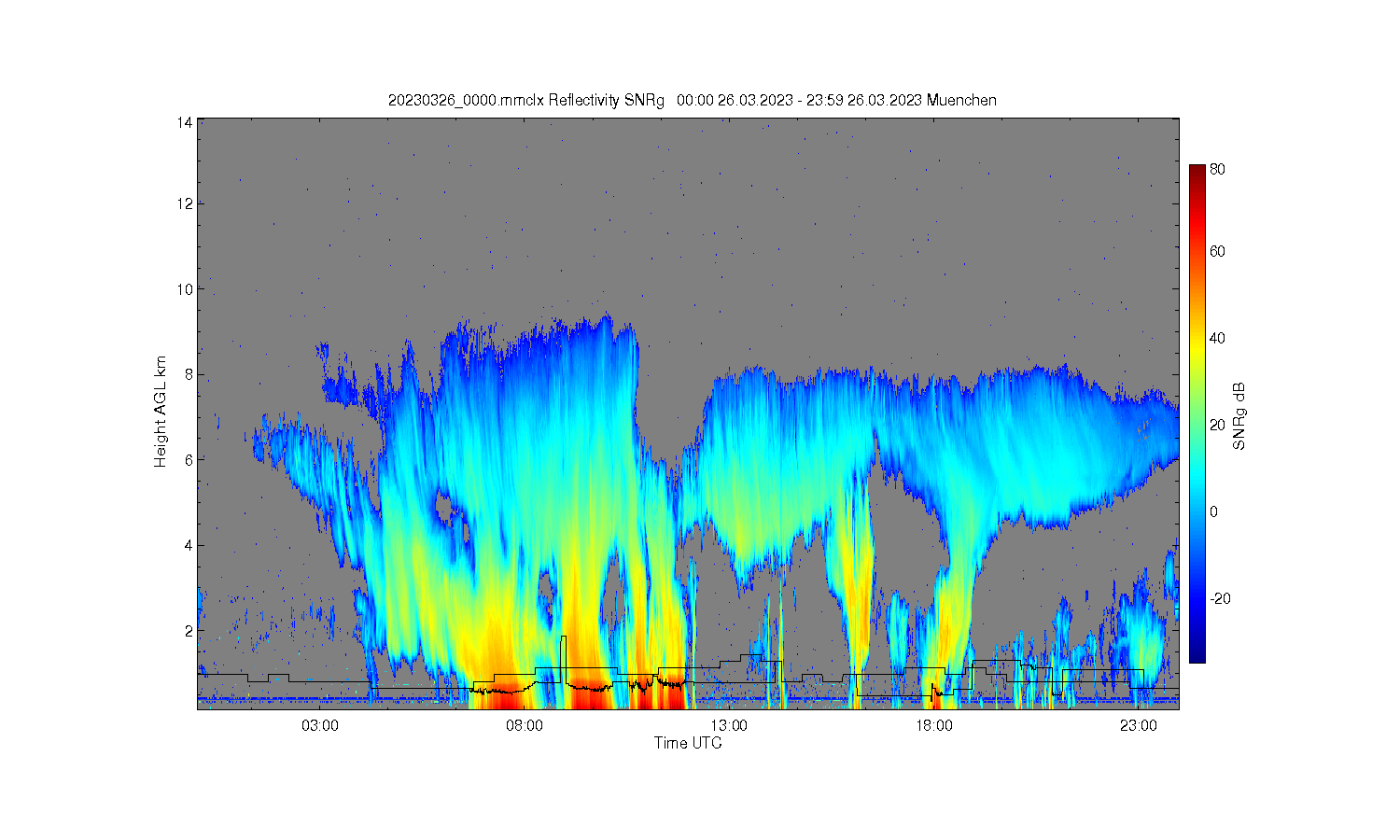Click the 18:00 time tick label

tap(934, 725)
